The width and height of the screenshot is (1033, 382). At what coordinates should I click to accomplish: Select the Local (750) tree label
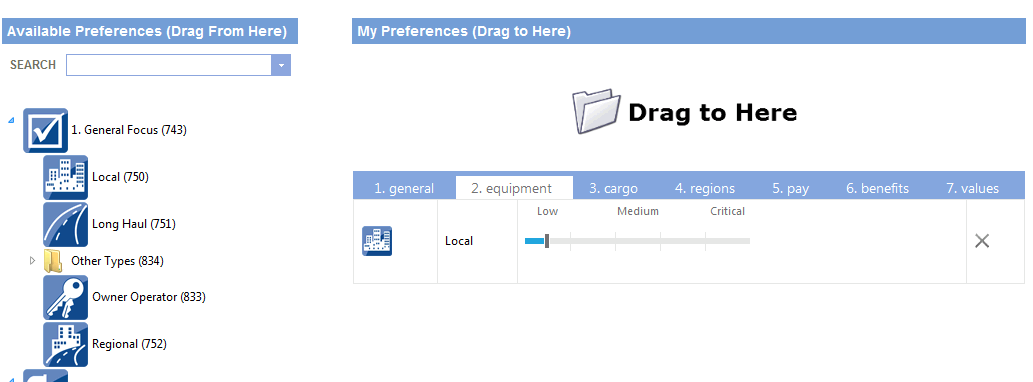121,177
